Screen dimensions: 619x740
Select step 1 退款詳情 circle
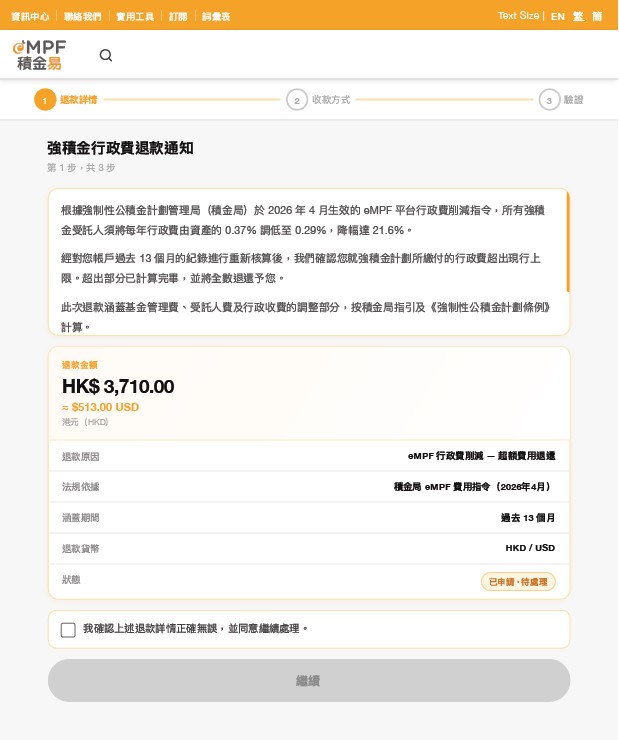45,100
